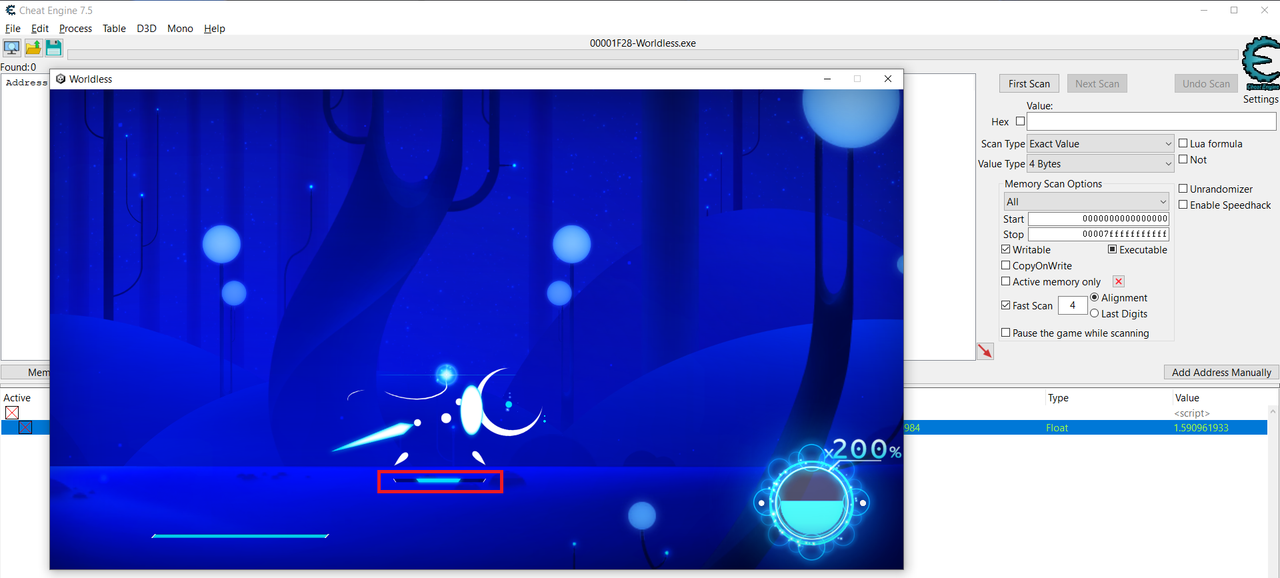This screenshot has width=1280, height=578.
Task: Open the D3D menu
Action: tap(147, 29)
